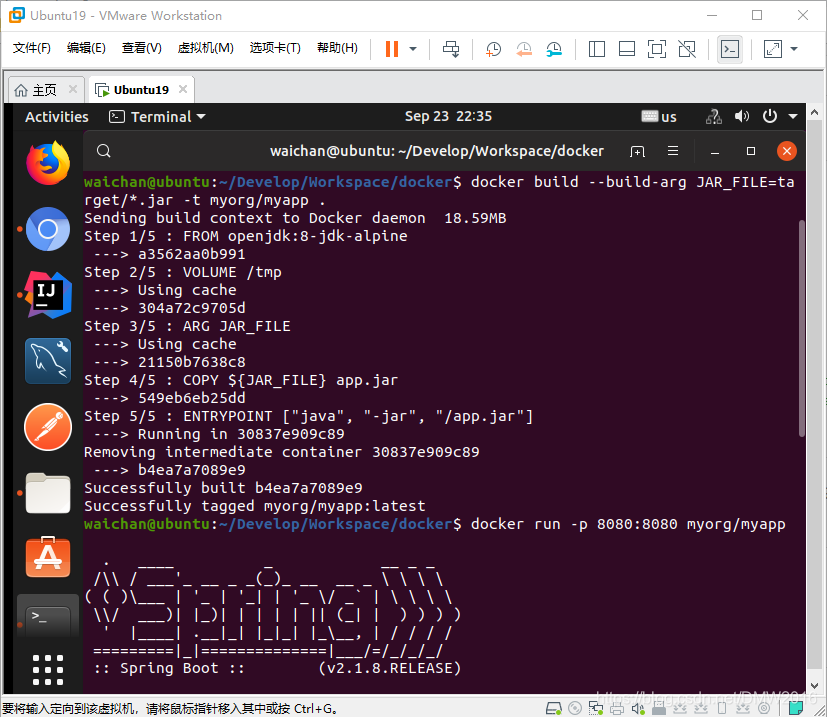Click the power icon in top bar
The height and width of the screenshot is (717, 827).
pyautogui.click(x=770, y=117)
